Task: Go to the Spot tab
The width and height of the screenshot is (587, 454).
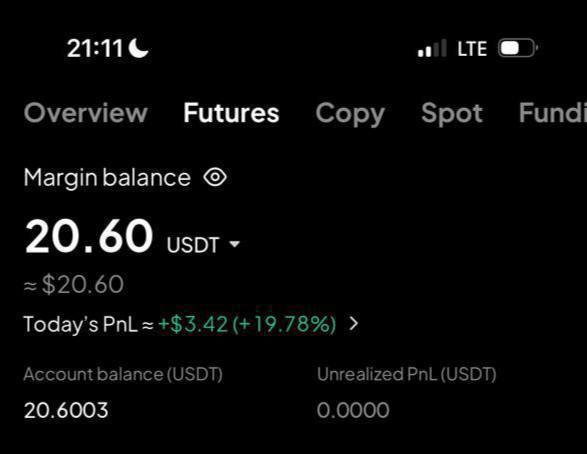Action: click(x=452, y=114)
